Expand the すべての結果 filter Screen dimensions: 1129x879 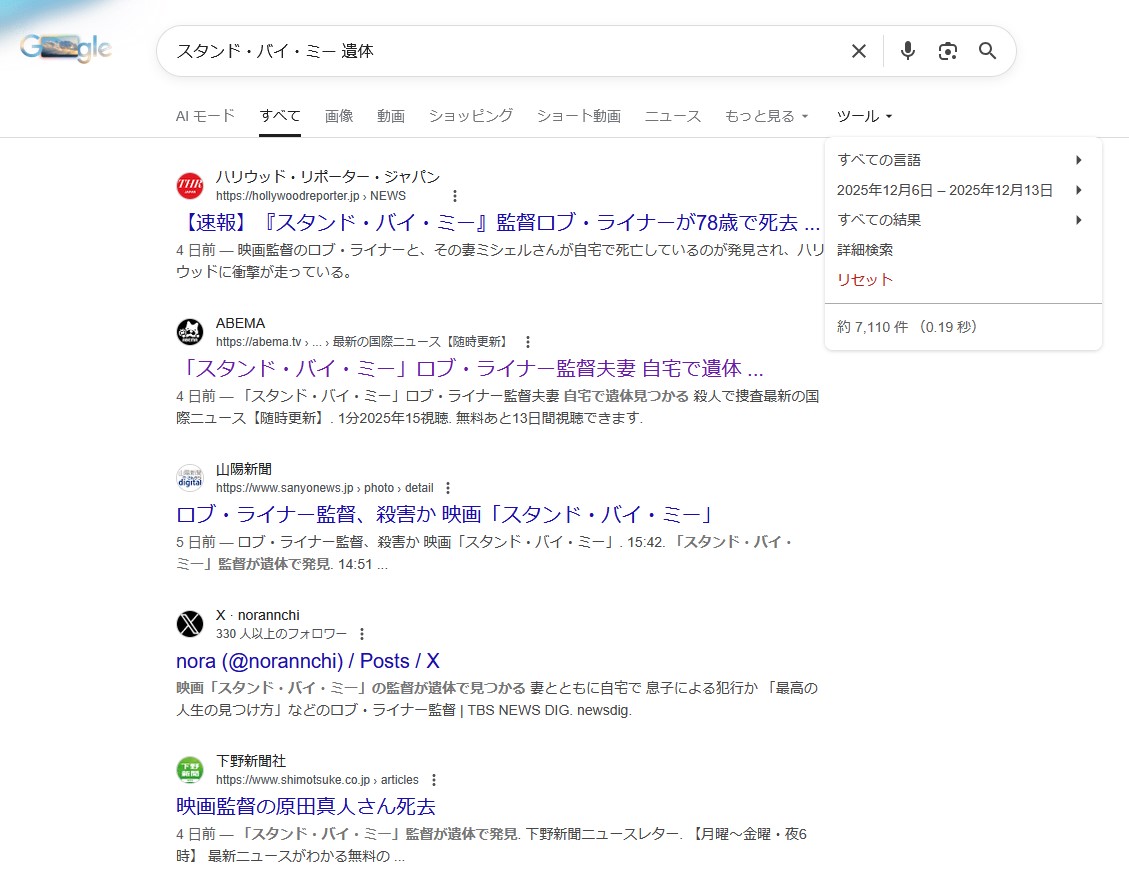coord(960,220)
